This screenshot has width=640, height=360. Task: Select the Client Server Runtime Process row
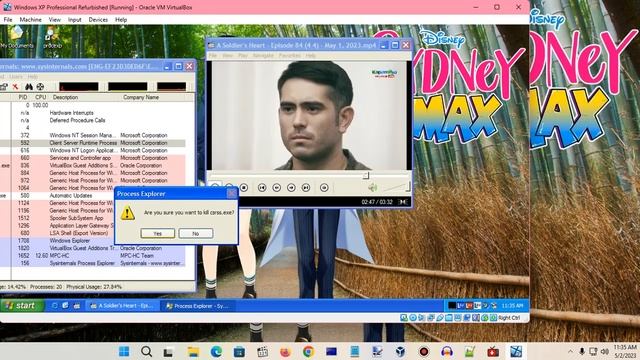point(93,143)
